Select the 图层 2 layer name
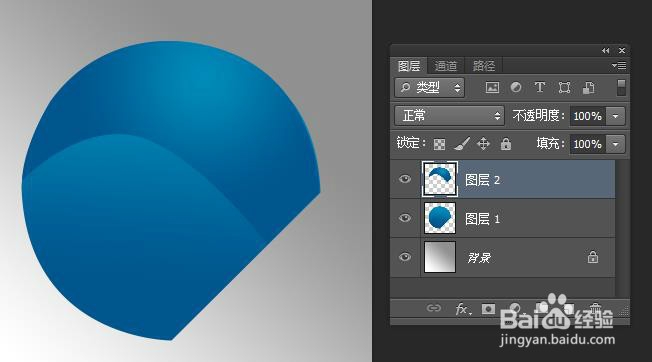Image resolution: width=652 pixels, height=362 pixels. (482, 180)
